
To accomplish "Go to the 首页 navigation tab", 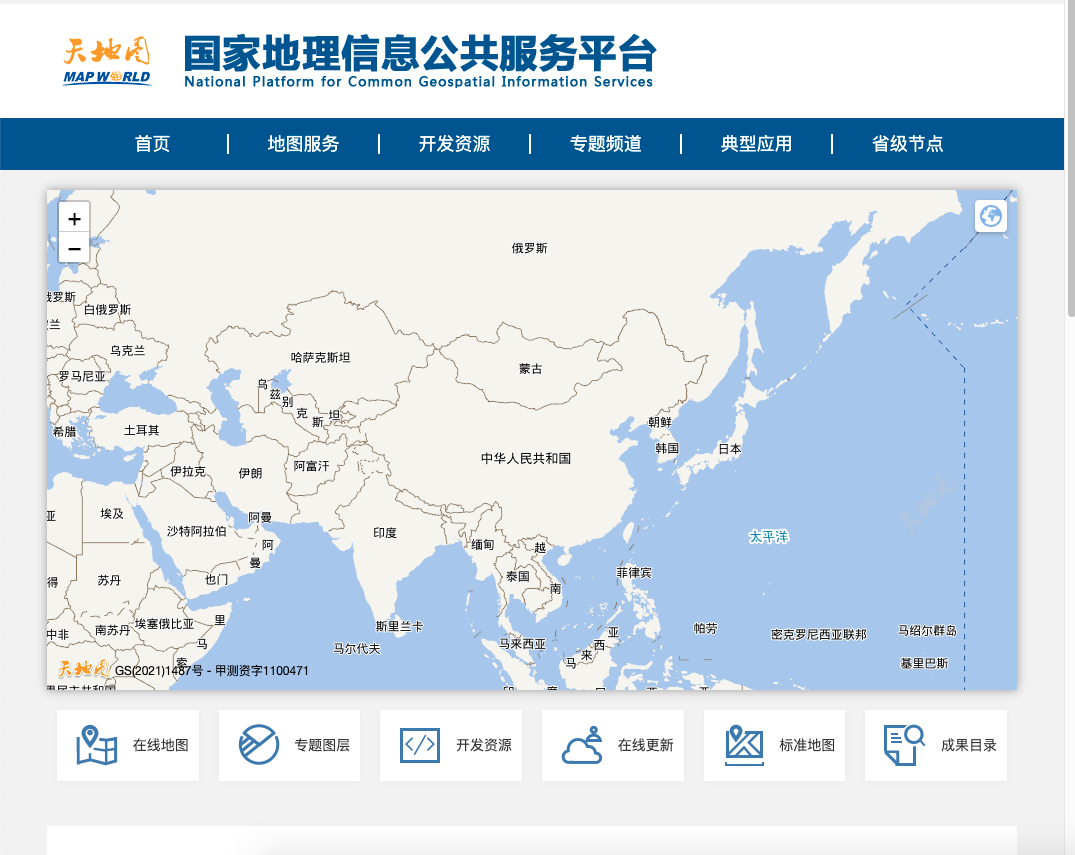I will tap(153, 144).
